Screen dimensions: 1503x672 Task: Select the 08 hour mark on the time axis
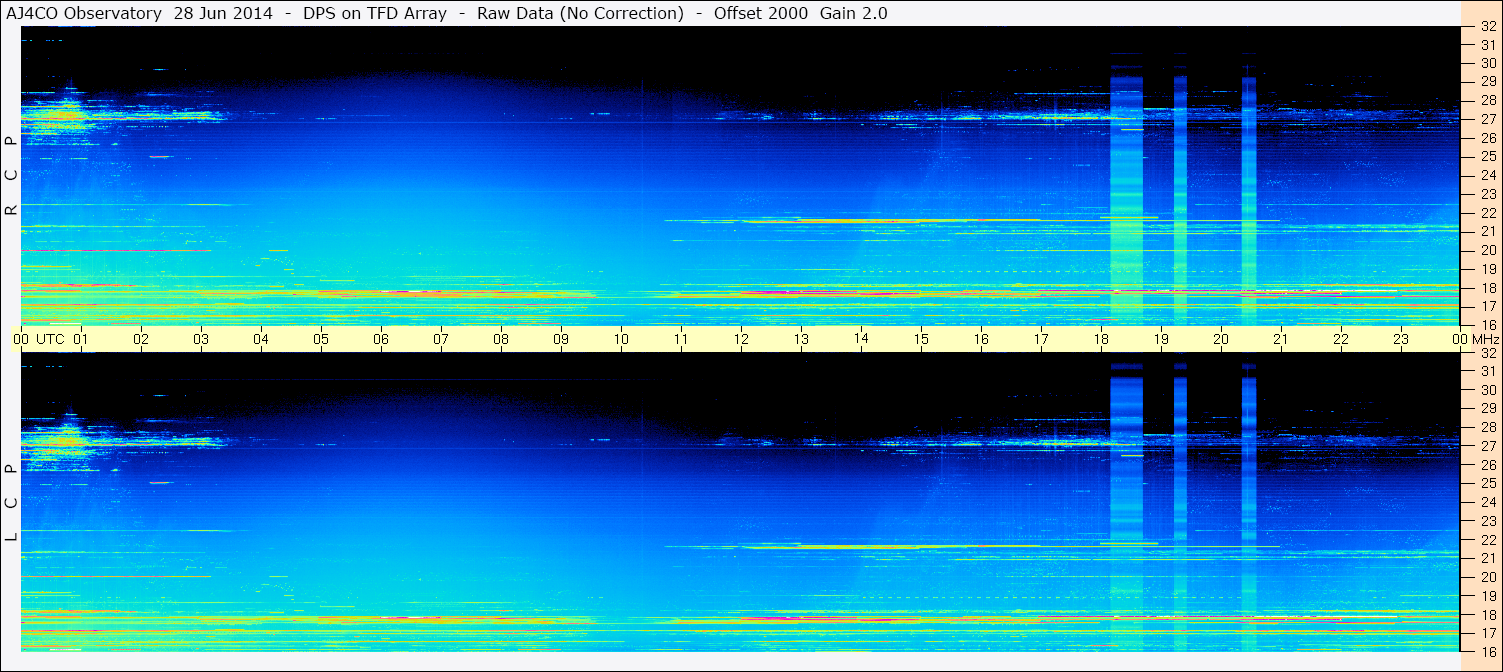501,339
